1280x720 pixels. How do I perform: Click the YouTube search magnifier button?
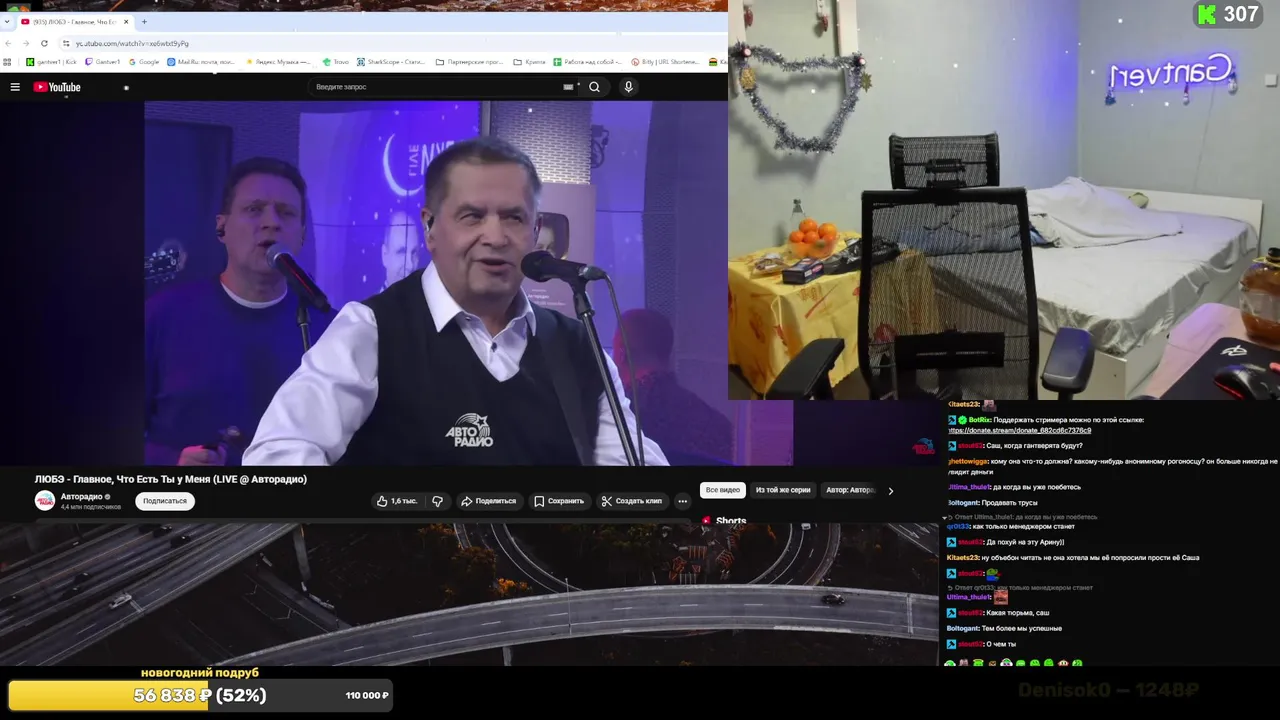(x=594, y=87)
